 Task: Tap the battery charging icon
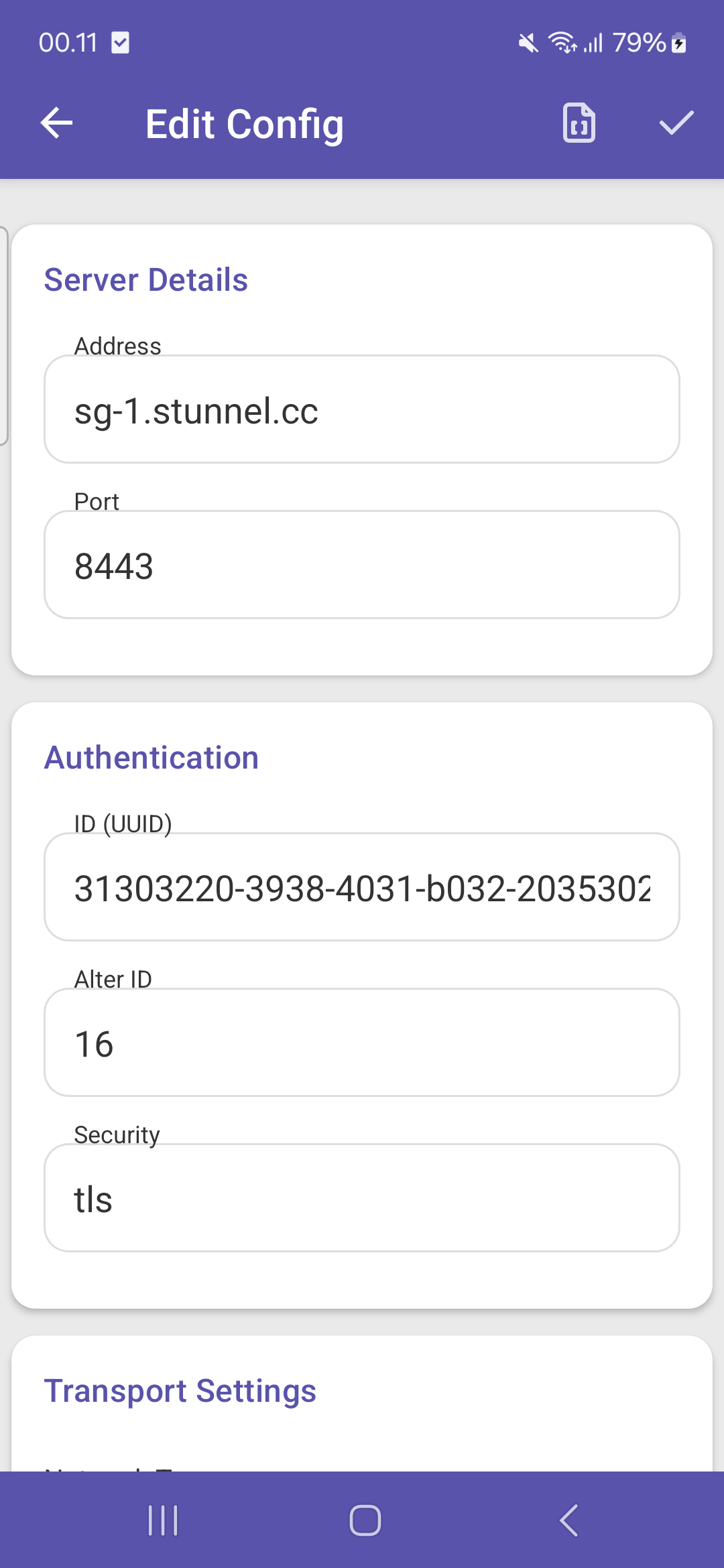tap(678, 44)
